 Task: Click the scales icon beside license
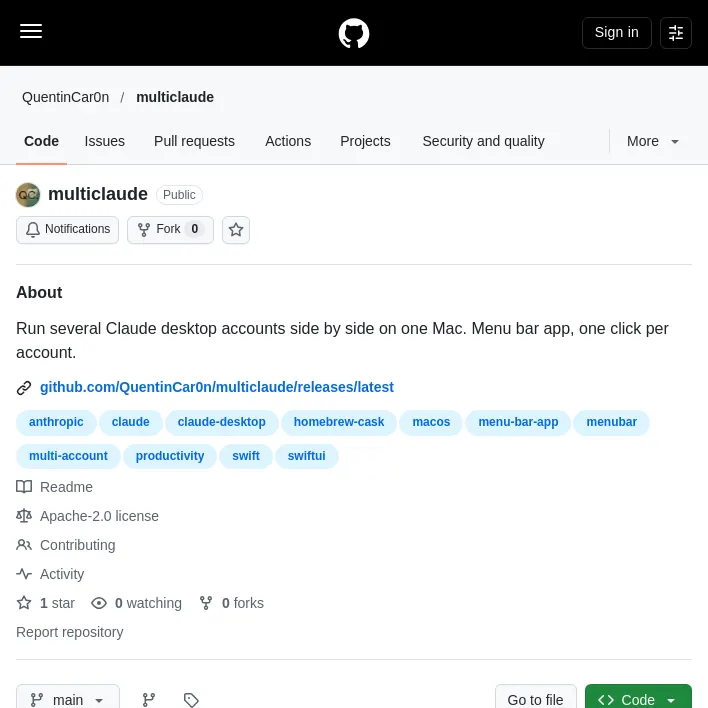(x=24, y=516)
